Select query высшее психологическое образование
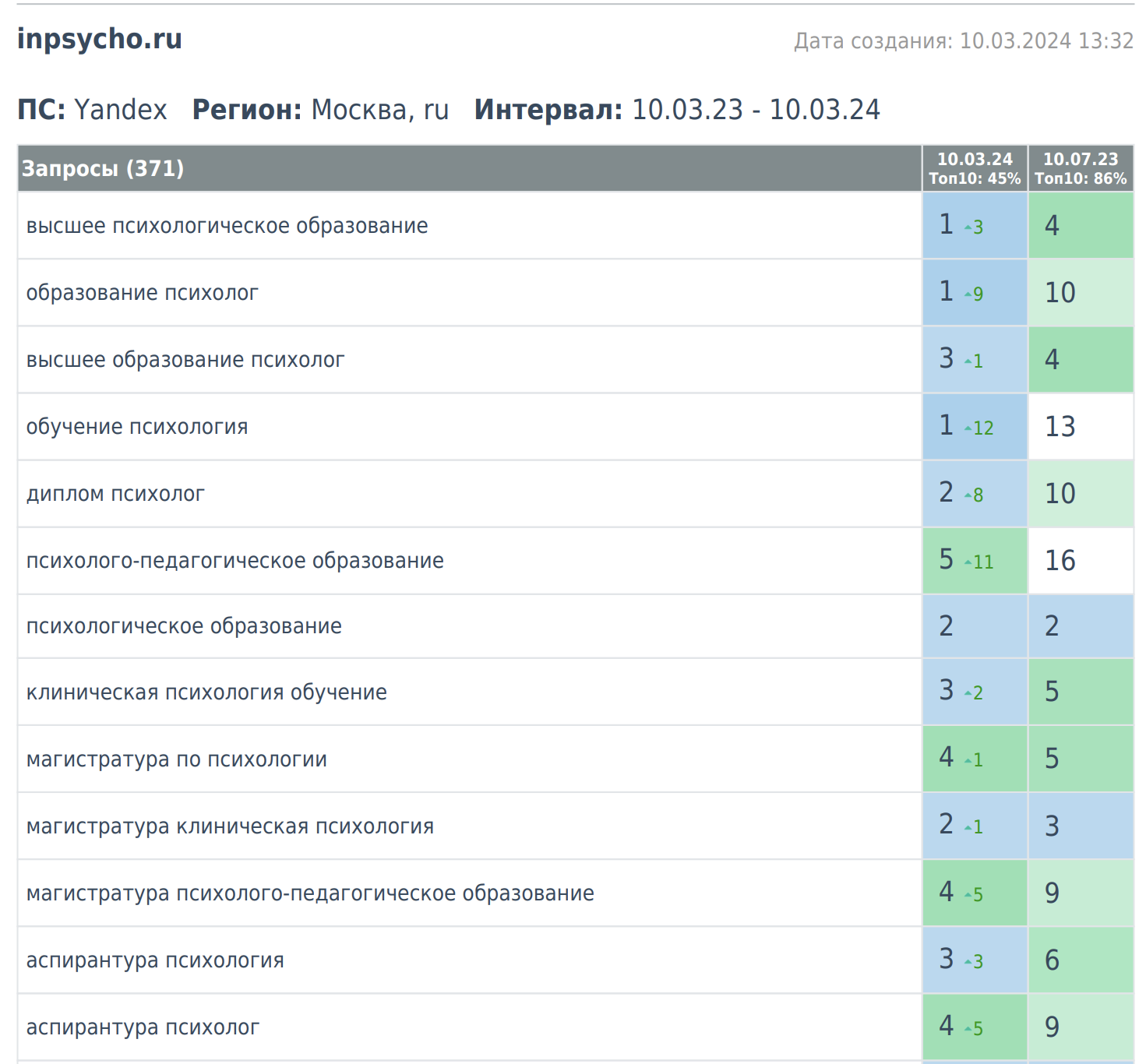This screenshot has width=1139, height=1064. tap(227, 226)
